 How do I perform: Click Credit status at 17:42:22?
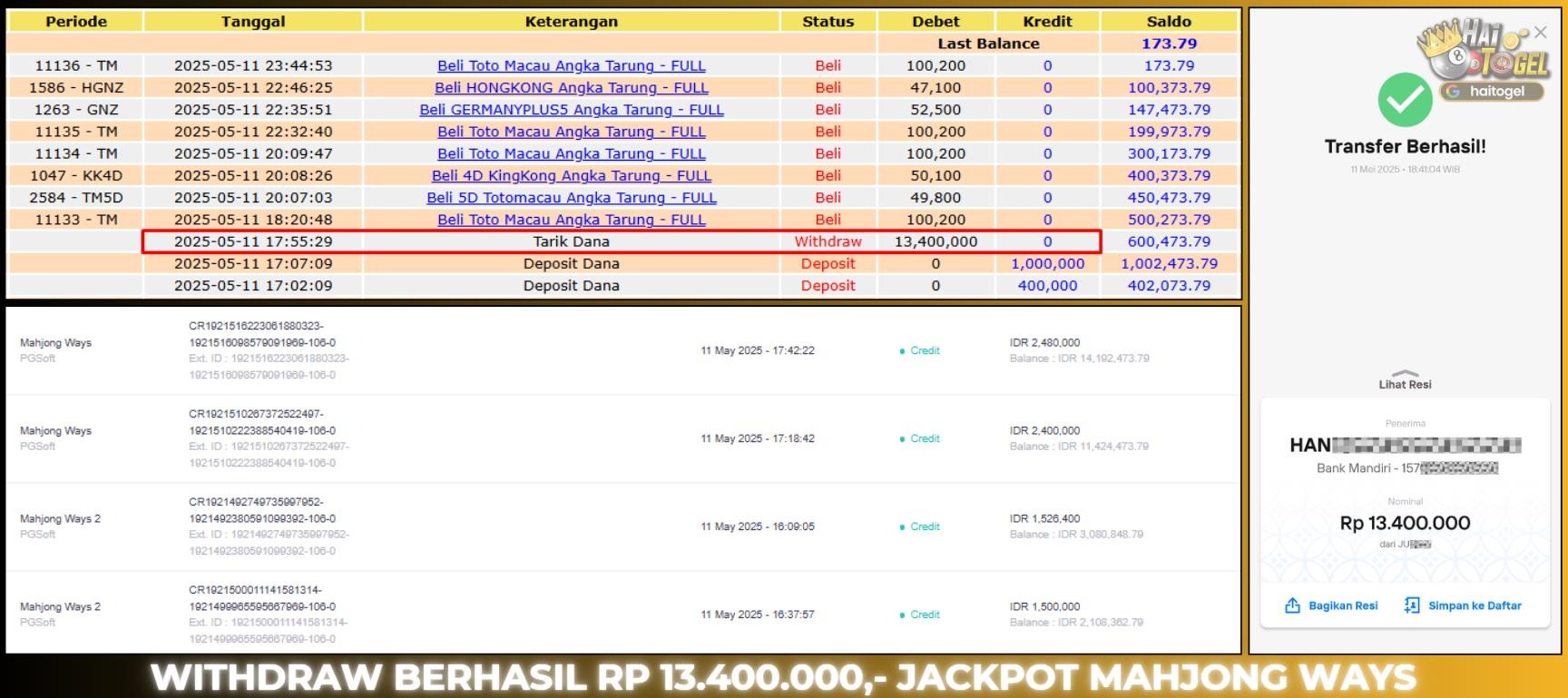coord(920,350)
